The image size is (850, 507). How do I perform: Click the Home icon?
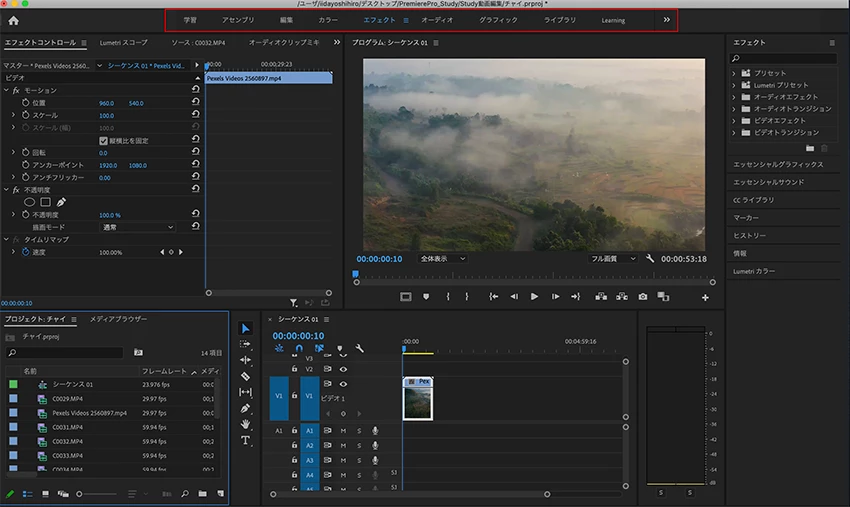pyautogui.click(x=14, y=20)
